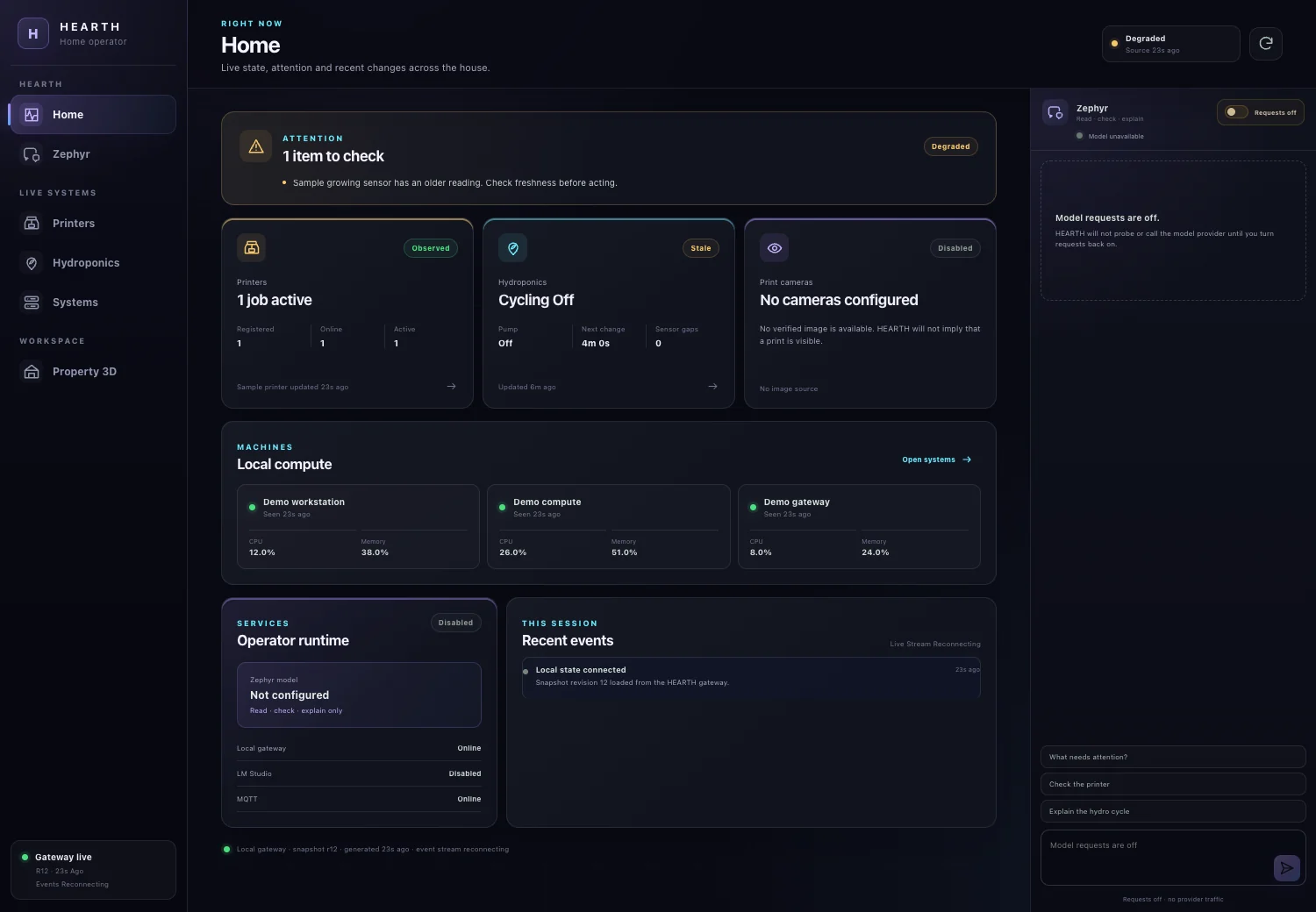Click the LM Studio service row
The image size is (1316, 912).
tap(359, 773)
